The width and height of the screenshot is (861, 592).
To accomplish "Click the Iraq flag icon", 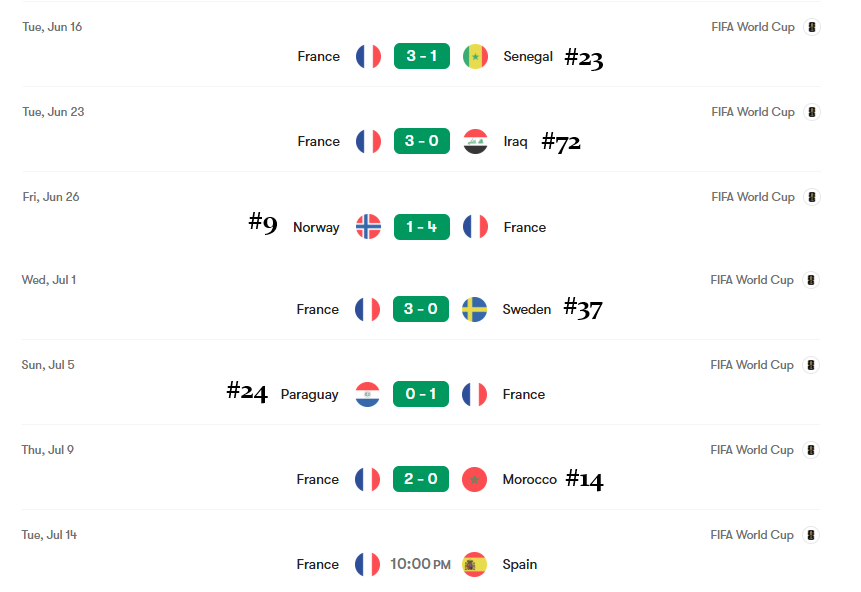I will tap(475, 141).
